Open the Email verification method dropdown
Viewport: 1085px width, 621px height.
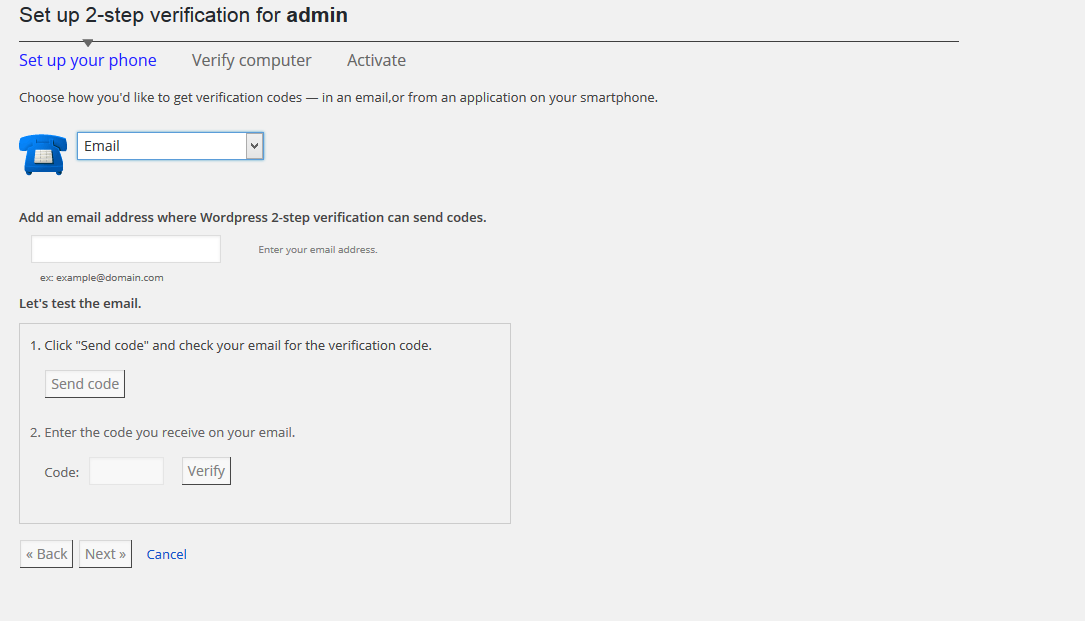point(162,146)
